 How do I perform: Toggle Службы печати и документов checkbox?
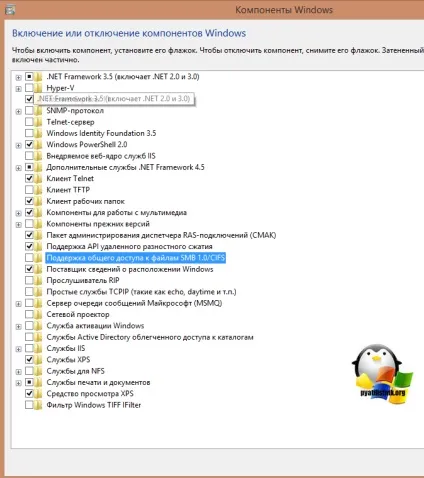[x=29, y=382]
